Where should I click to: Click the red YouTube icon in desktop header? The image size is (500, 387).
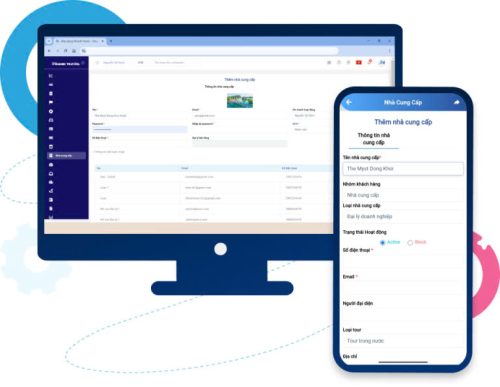click(359, 62)
